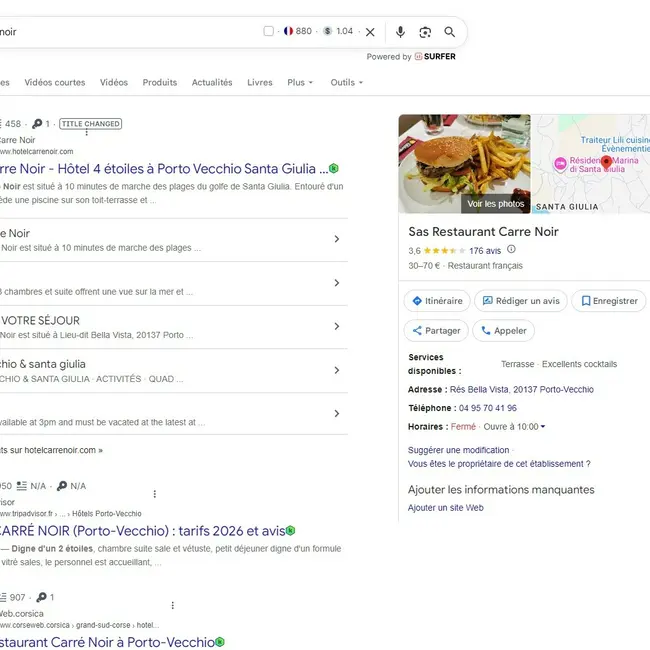The height and width of the screenshot is (650, 650).
Task: Click Traiteur Lili cuisine map label
Action: 615,144
